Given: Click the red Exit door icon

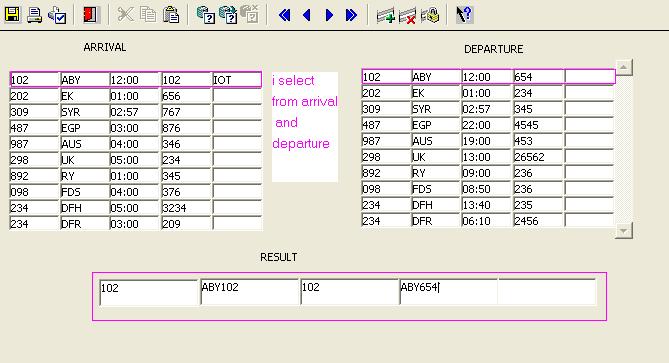Looking at the screenshot, I should (90, 15).
